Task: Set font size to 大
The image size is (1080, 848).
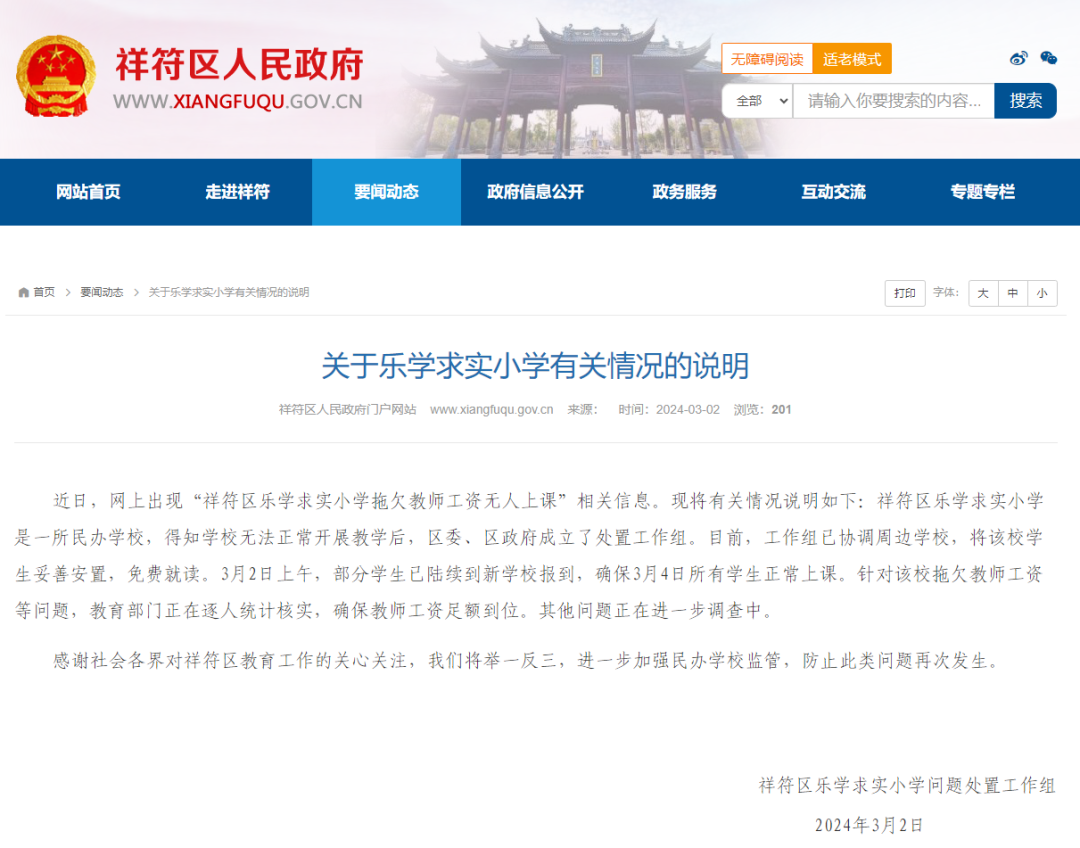Action: pos(983,293)
